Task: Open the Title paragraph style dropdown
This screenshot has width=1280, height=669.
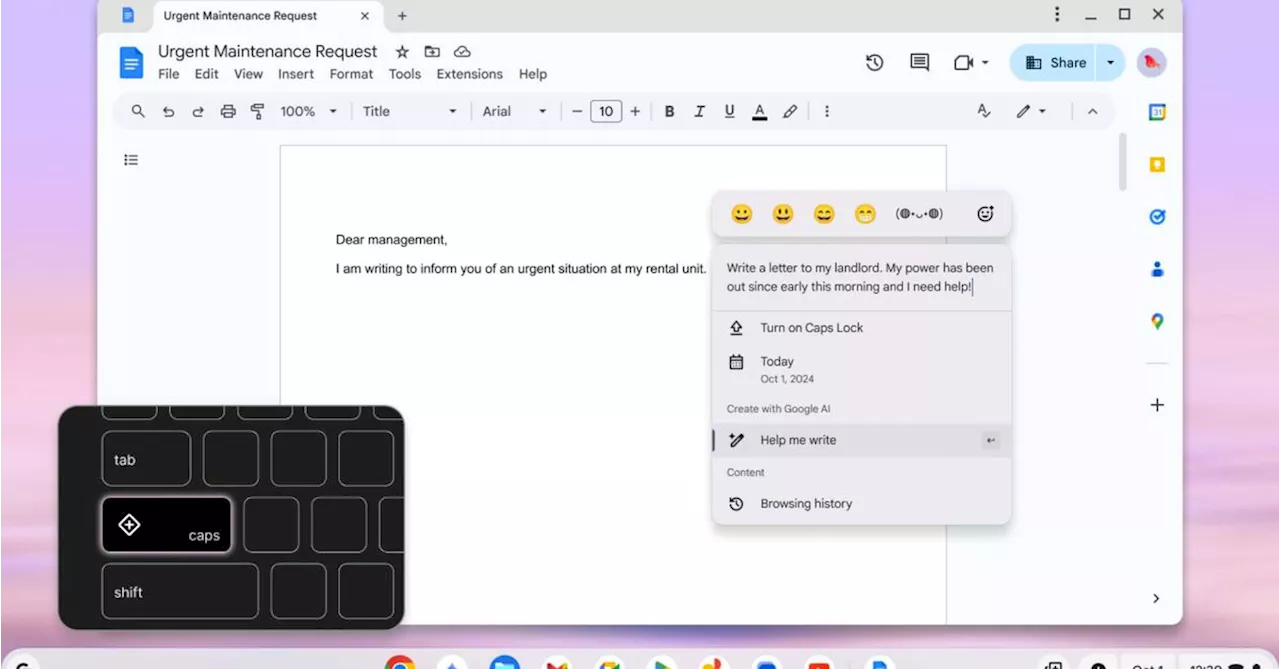Action: tap(409, 111)
